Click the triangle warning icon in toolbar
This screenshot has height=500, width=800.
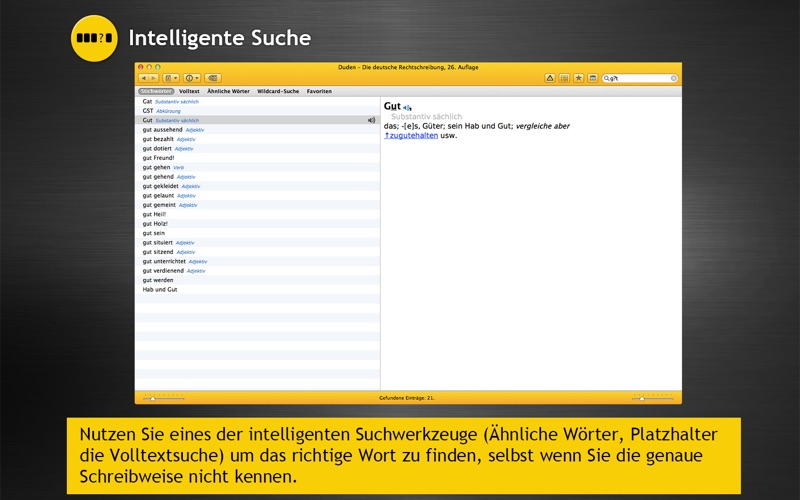tap(550, 78)
